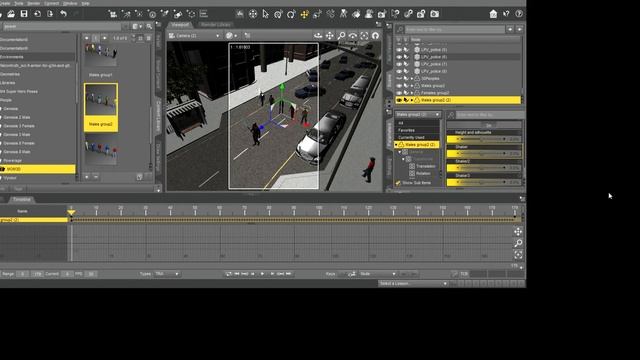Toggle the loop playback button

tap(229, 274)
